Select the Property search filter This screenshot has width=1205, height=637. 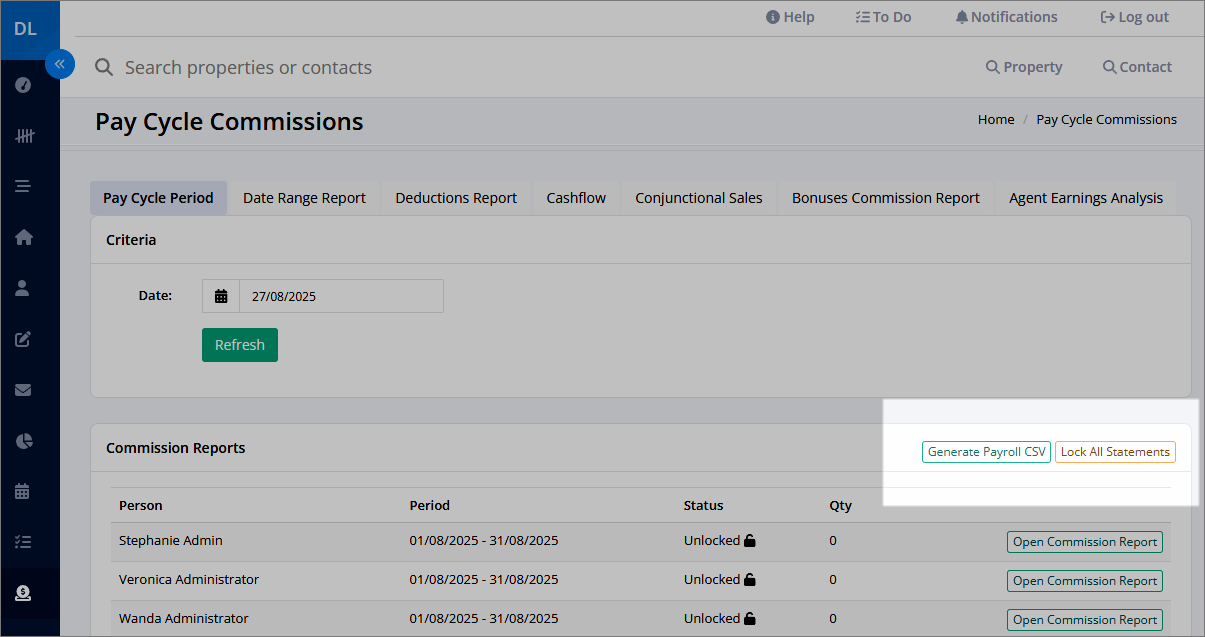click(1024, 67)
